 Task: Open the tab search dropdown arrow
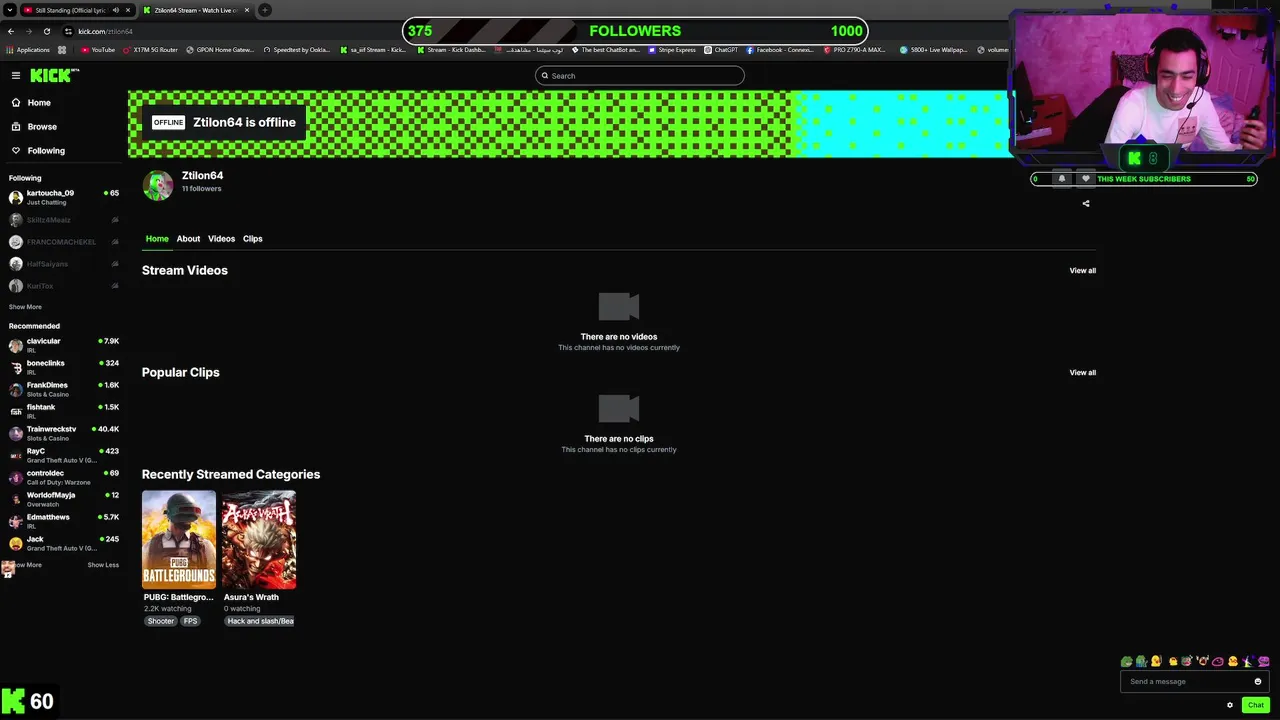pos(9,10)
